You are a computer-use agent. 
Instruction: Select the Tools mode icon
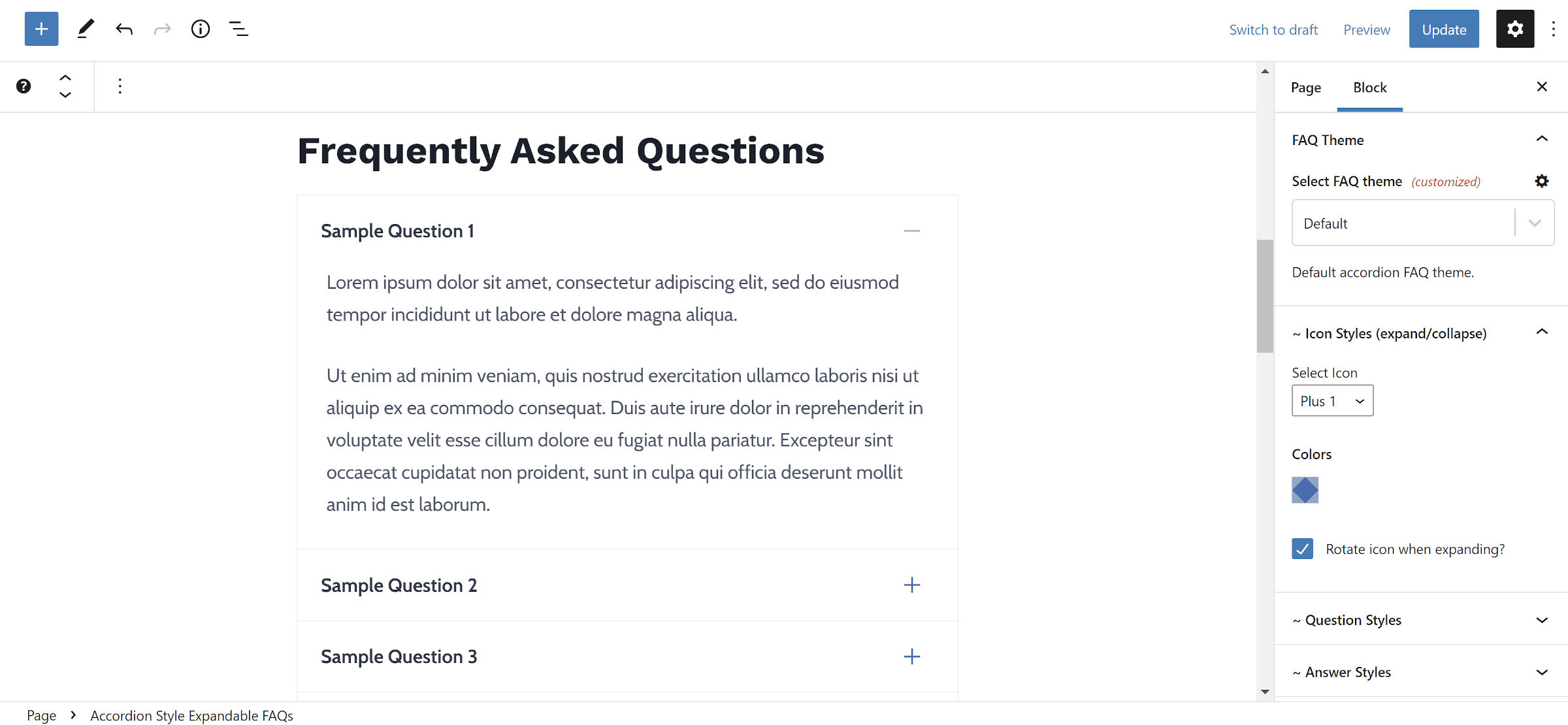coord(86,29)
